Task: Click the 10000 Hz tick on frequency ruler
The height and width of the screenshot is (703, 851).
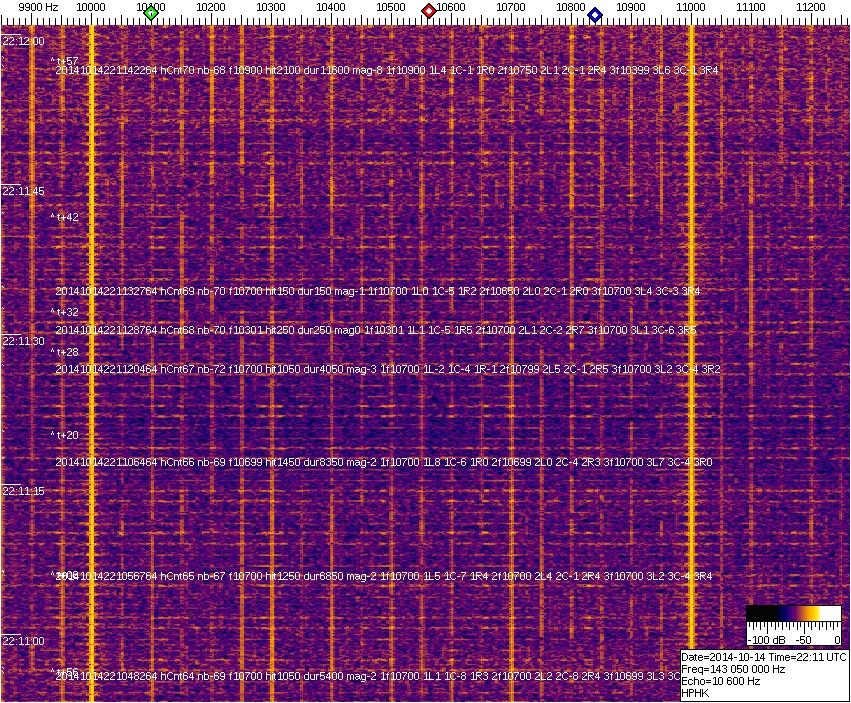Action: tap(91, 7)
